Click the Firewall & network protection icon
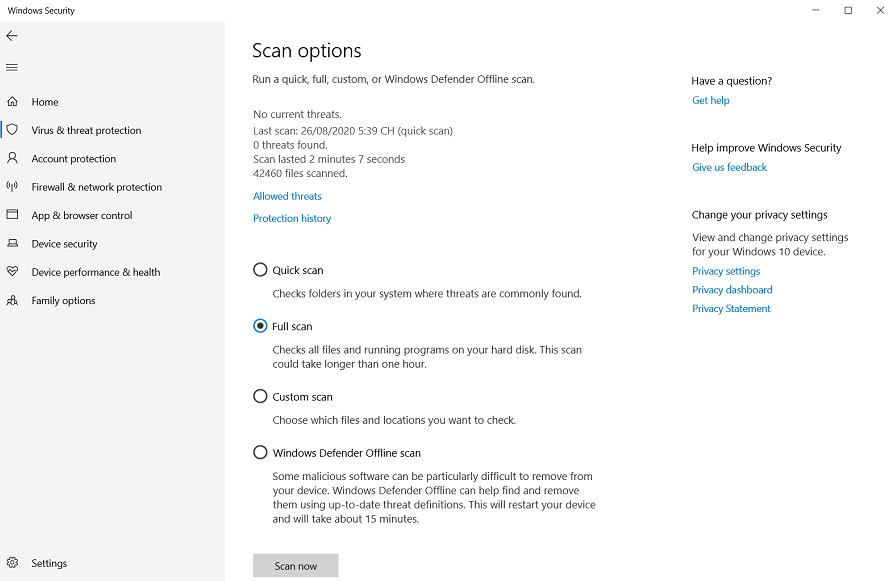 (11, 187)
